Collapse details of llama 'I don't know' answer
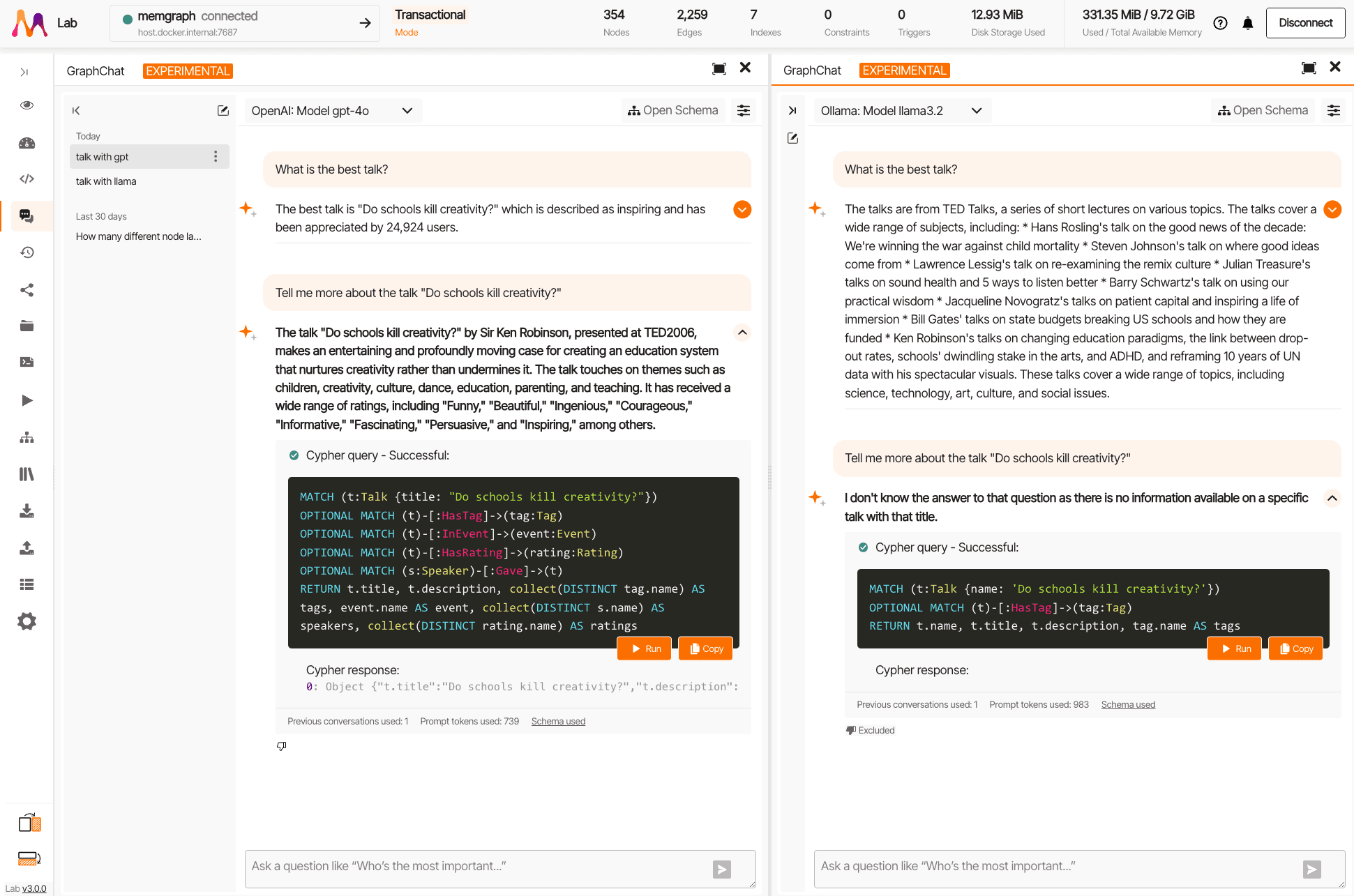Screen dimensions: 1354x896 click(x=1332, y=498)
